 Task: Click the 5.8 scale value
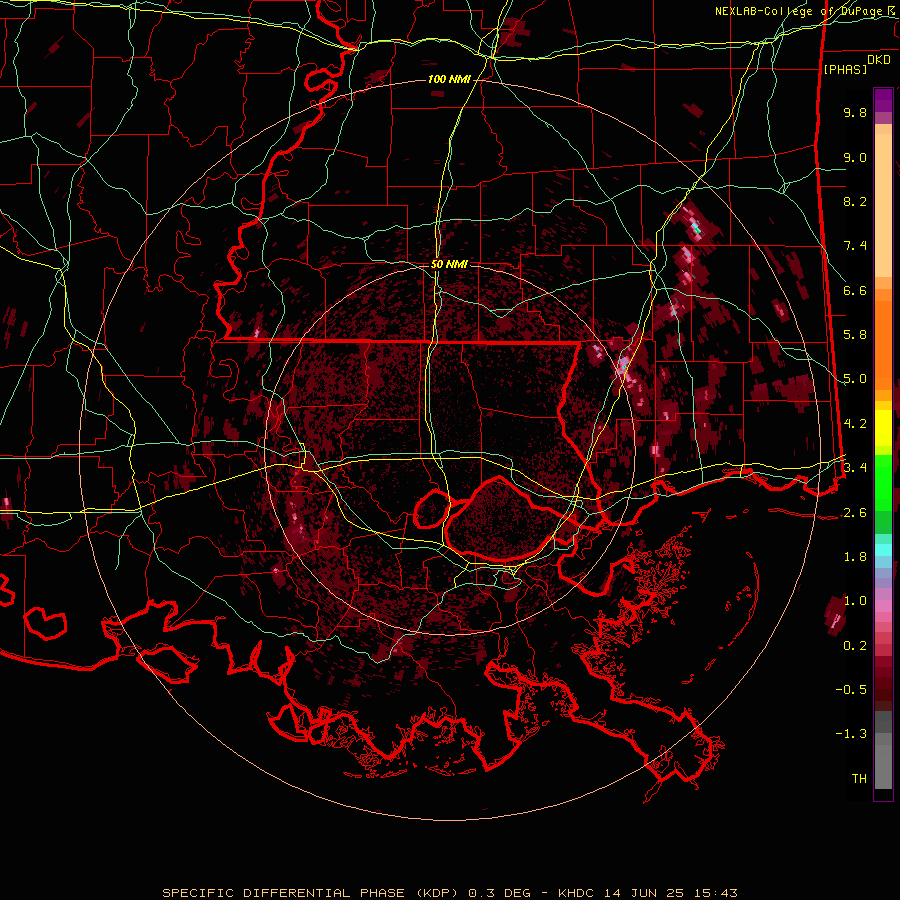point(855,335)
